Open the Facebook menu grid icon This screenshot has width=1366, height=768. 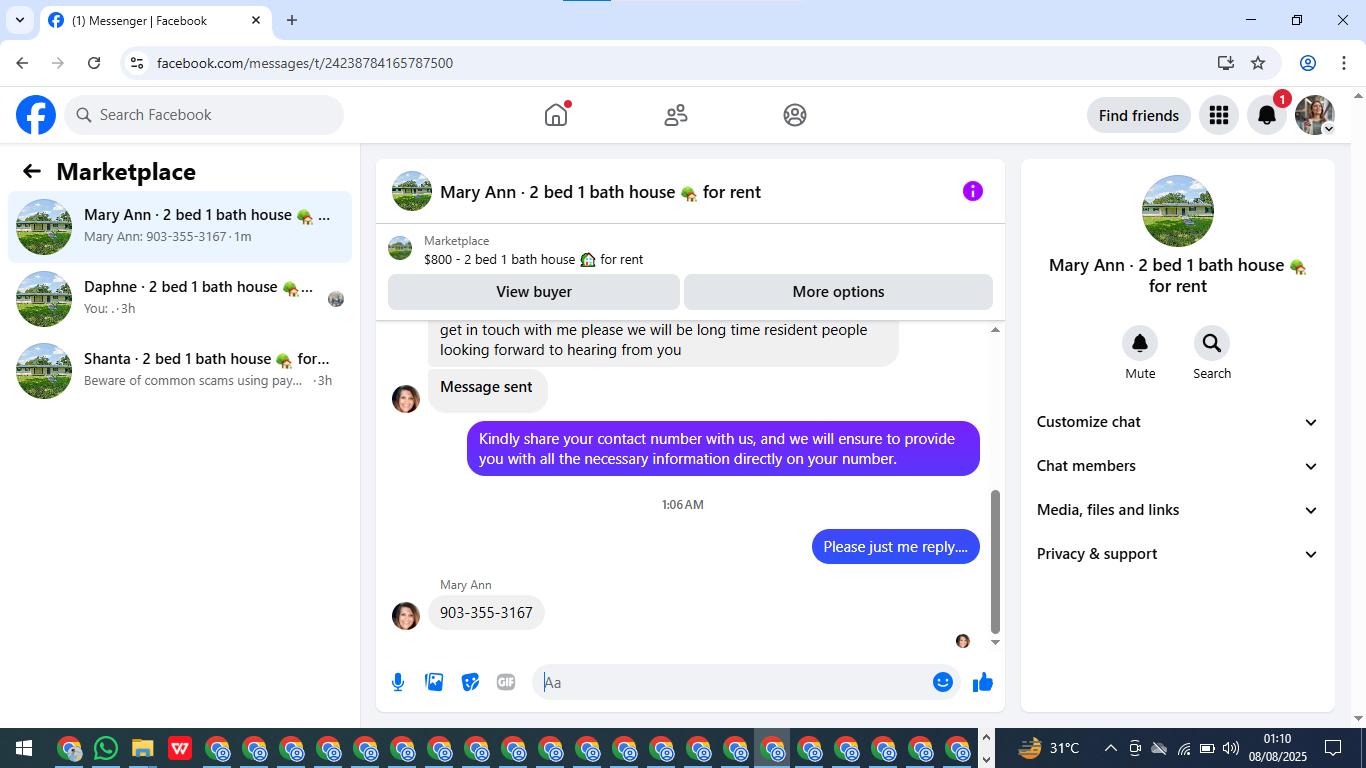pyautogui.click(x=1218, y=115)
